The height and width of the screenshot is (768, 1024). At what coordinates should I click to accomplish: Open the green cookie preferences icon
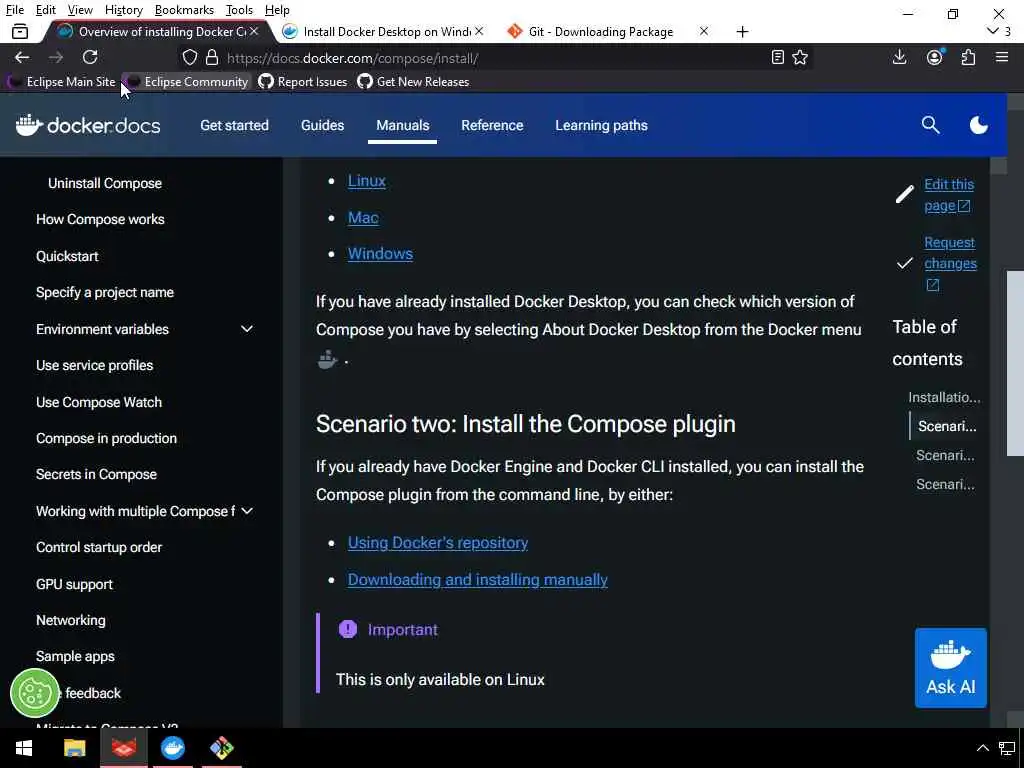(x=35, y=693)
